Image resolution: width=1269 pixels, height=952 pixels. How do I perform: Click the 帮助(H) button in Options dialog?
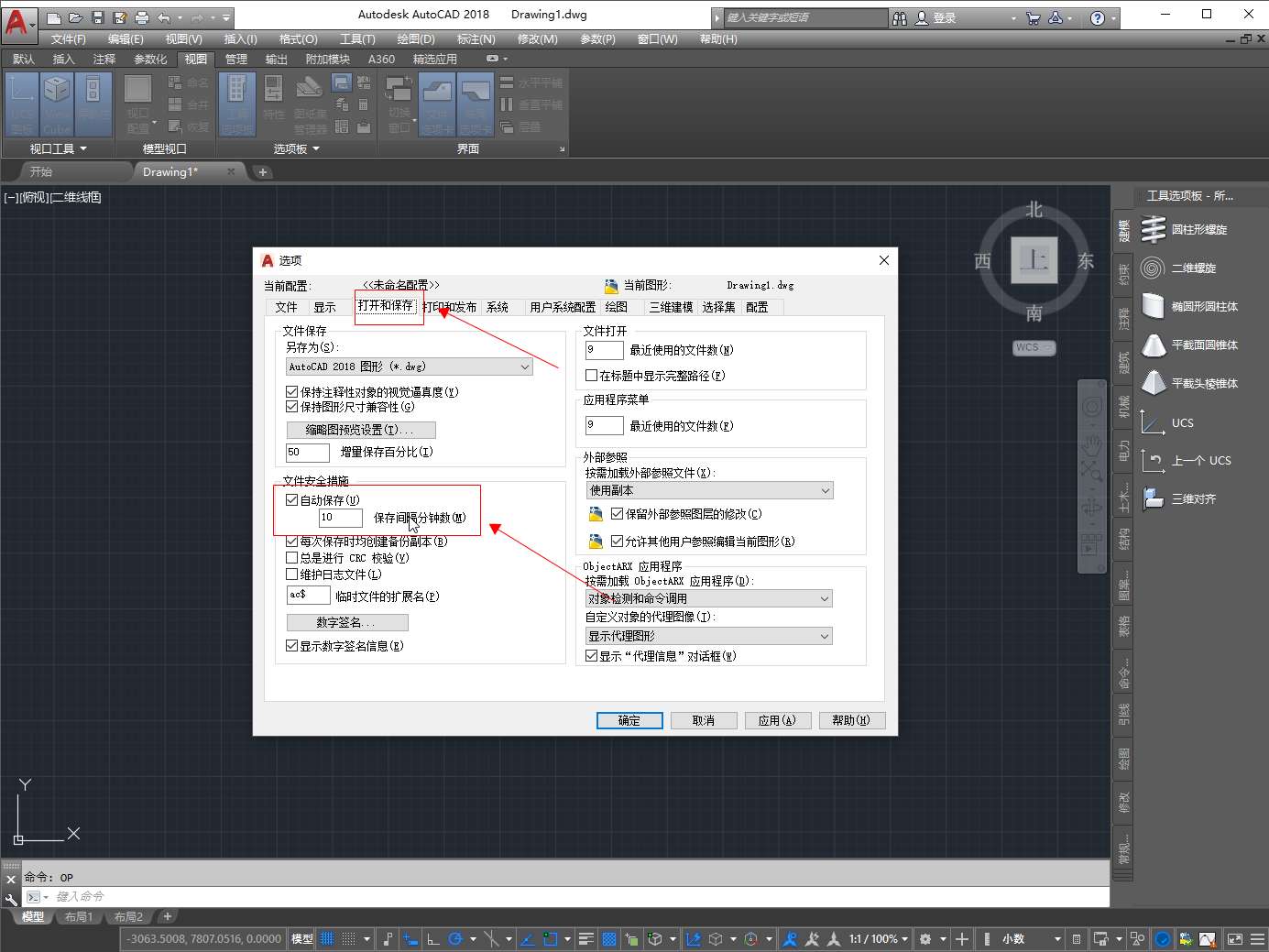851,721
